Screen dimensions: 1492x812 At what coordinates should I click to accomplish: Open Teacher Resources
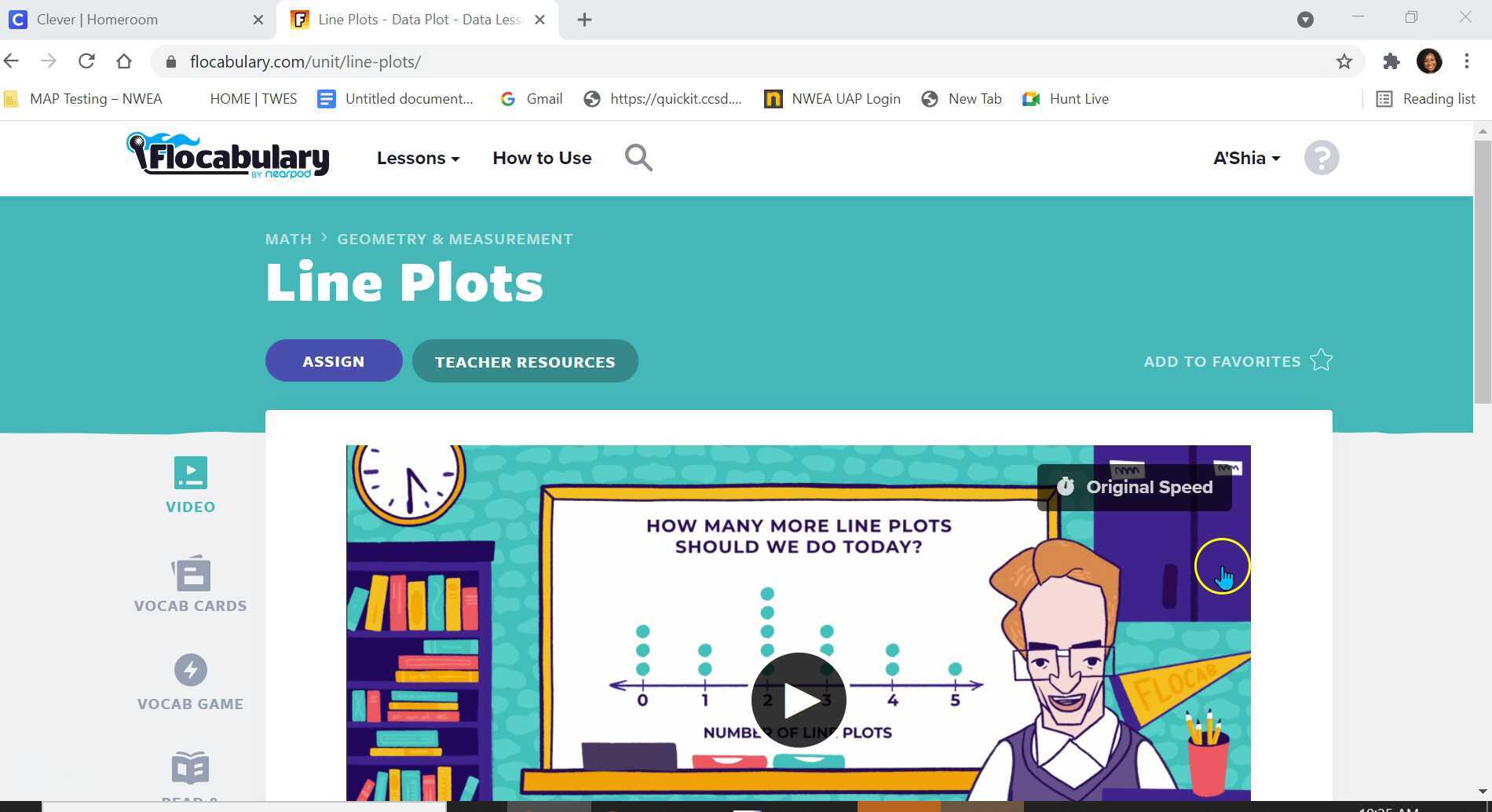(x=525, y=361)
